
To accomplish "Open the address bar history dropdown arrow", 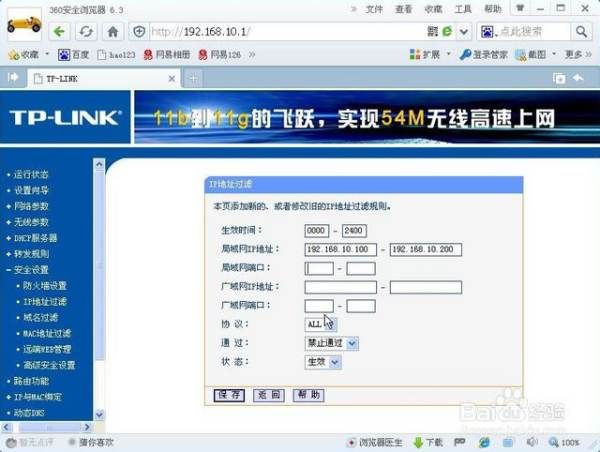I will [x=464, y=32].
